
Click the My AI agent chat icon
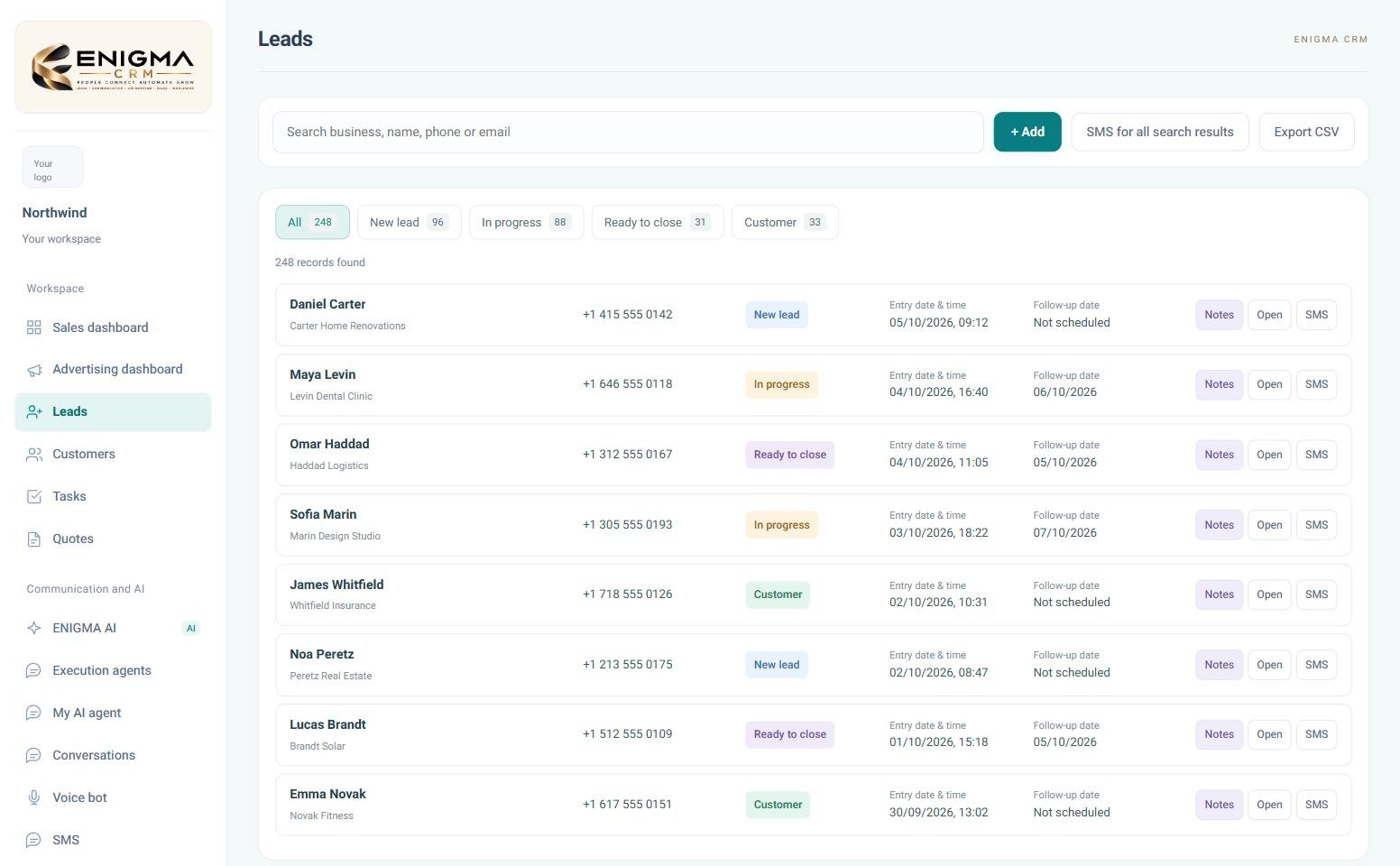coord(34,714)
